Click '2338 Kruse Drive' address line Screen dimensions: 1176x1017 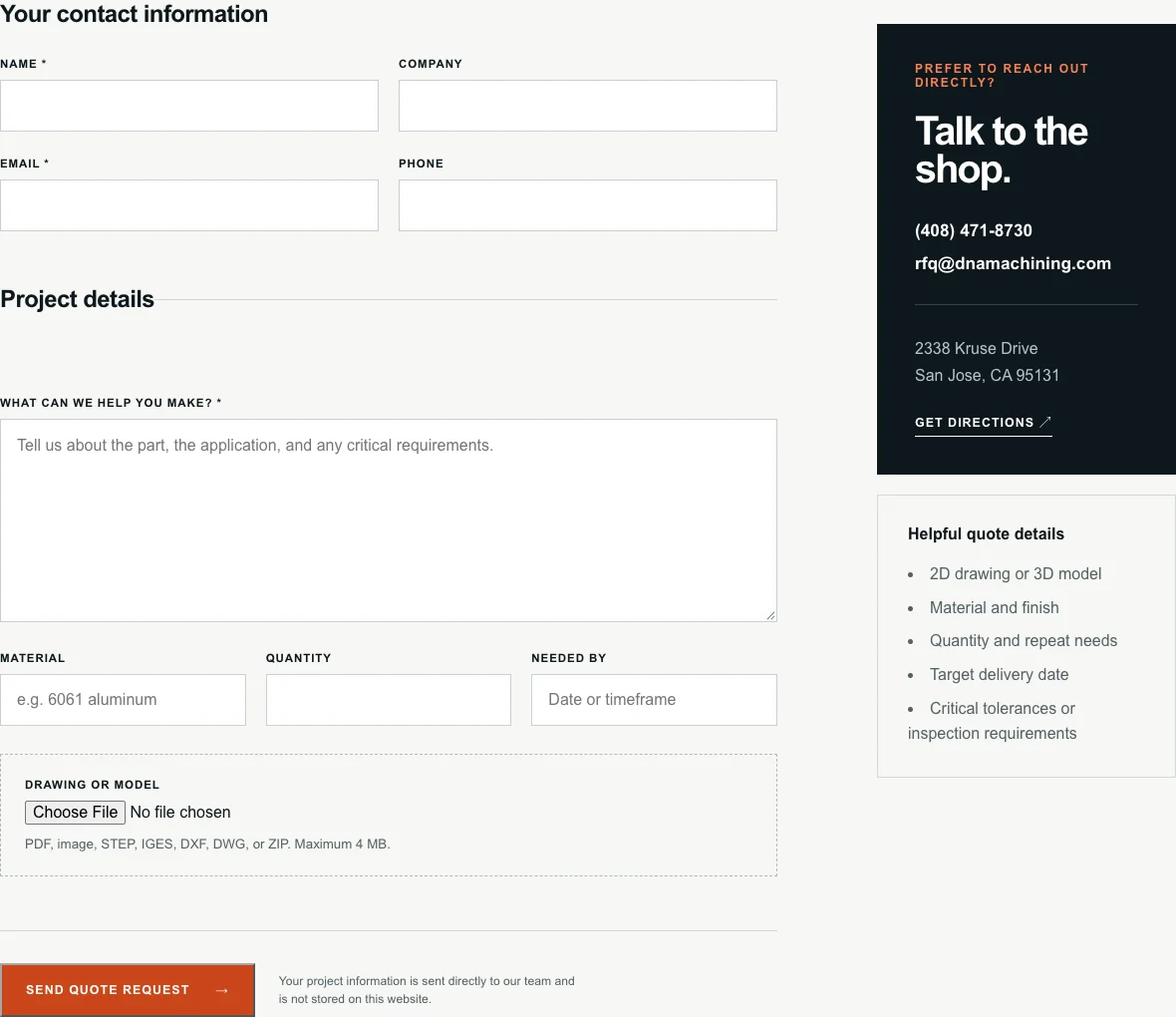976,348
